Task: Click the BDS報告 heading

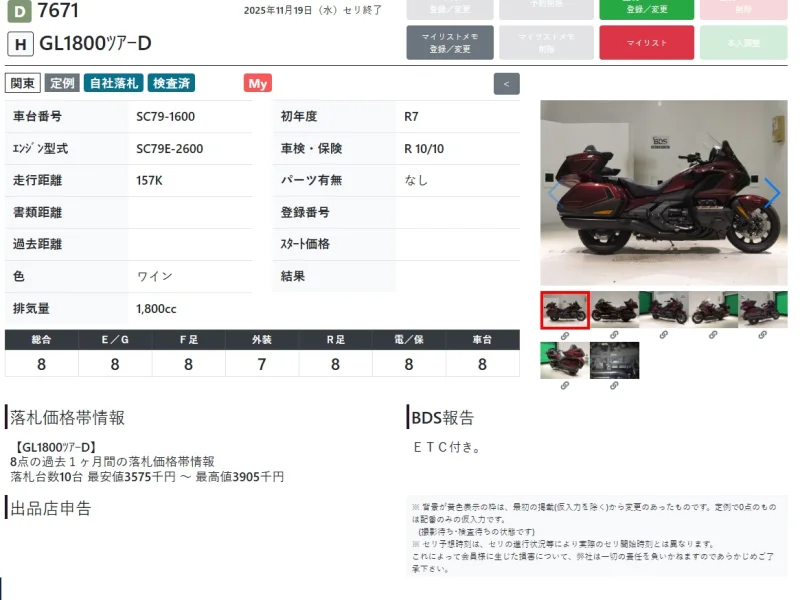Action: pos(442,417)
